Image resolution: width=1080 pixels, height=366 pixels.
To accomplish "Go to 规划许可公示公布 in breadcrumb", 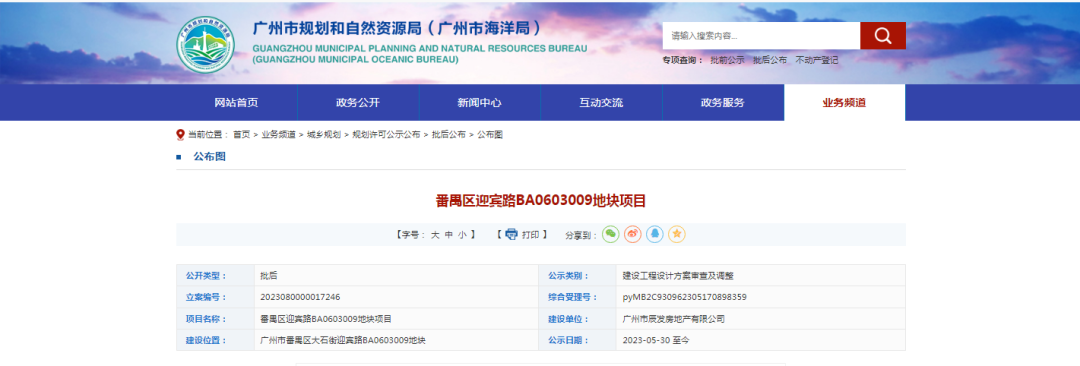I will pos(386,134).
